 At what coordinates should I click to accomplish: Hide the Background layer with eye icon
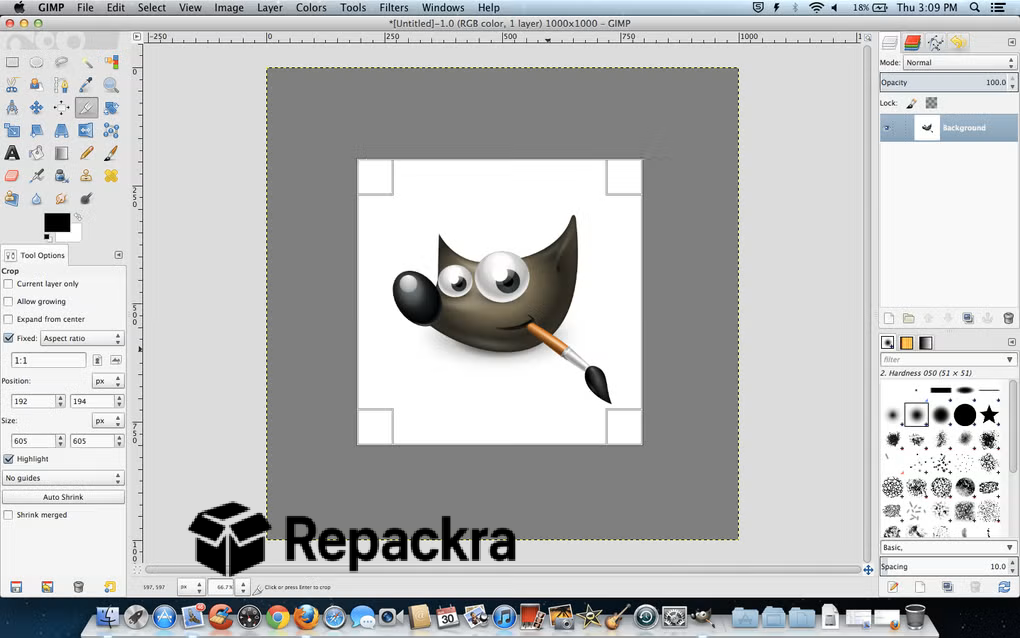point(887,128)
